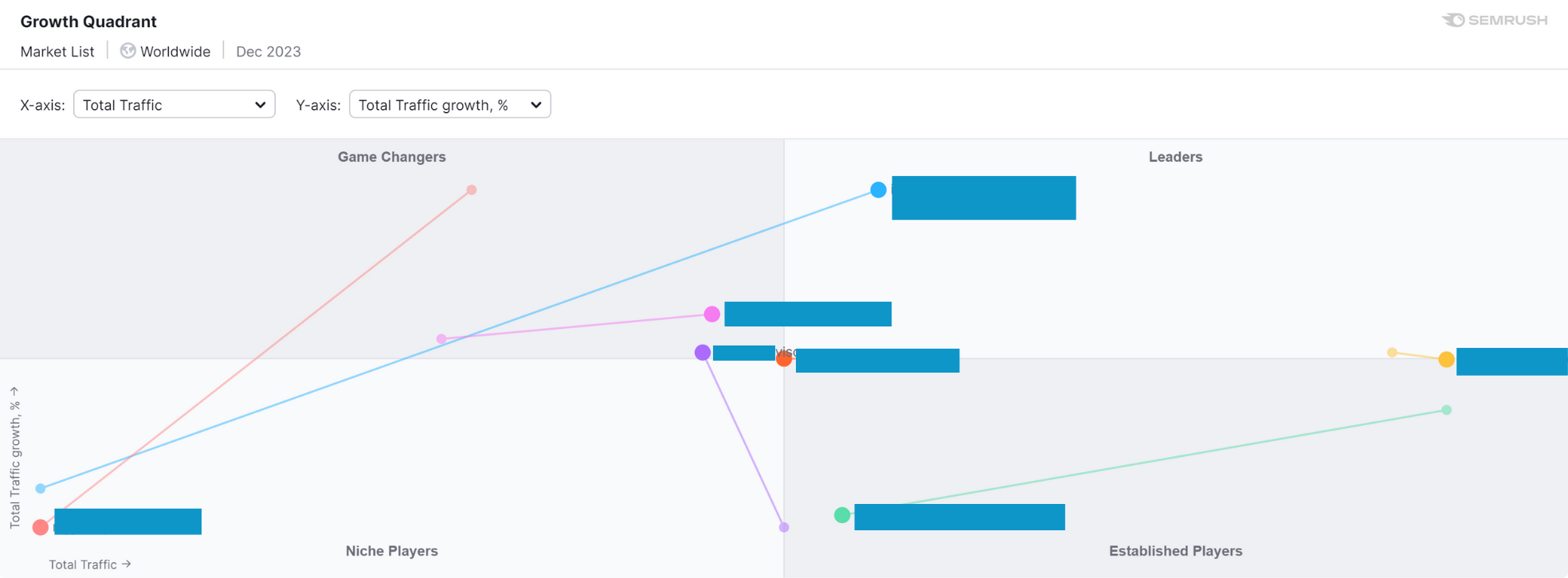Select the large pink-magenta data point

point(711,314)
